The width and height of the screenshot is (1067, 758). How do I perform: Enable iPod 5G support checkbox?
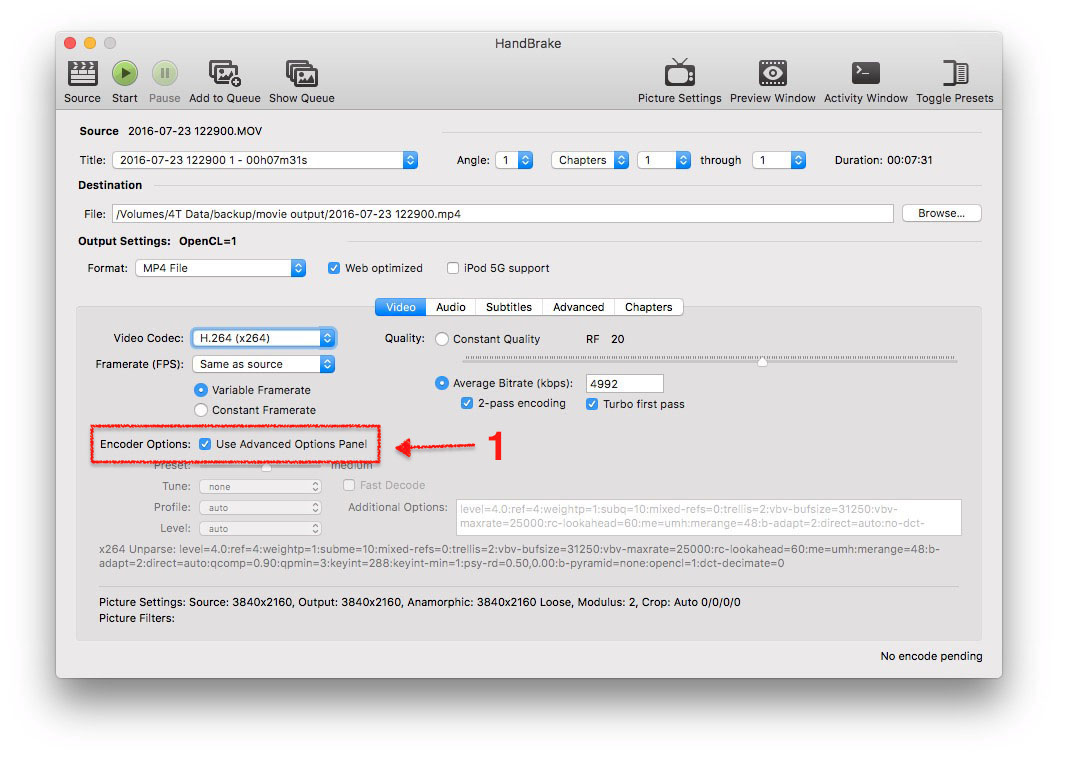click(453, 268)
